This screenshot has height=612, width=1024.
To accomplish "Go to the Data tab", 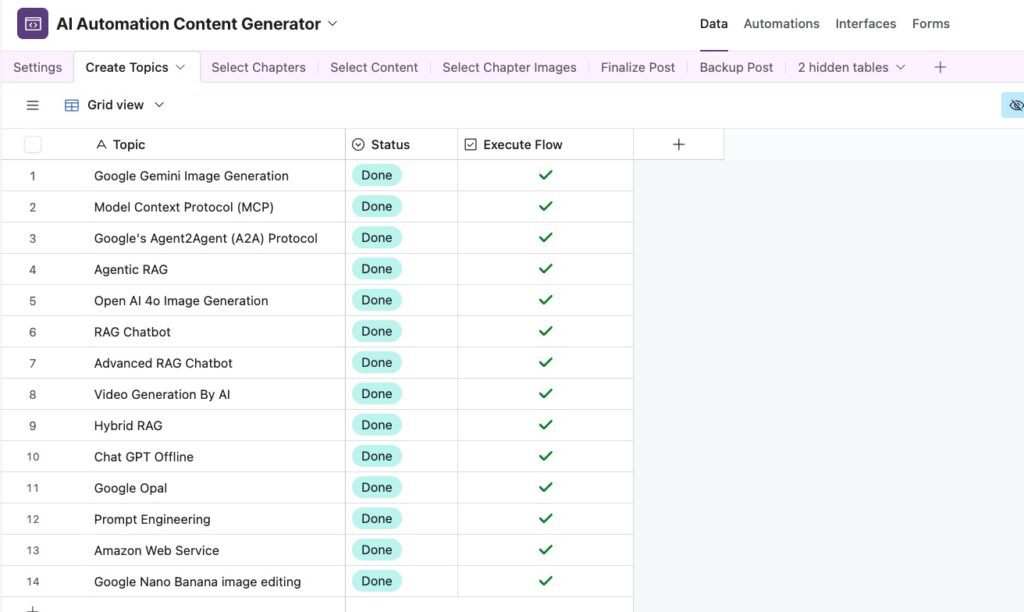I will pyautogui.click(x=713, y=24).
